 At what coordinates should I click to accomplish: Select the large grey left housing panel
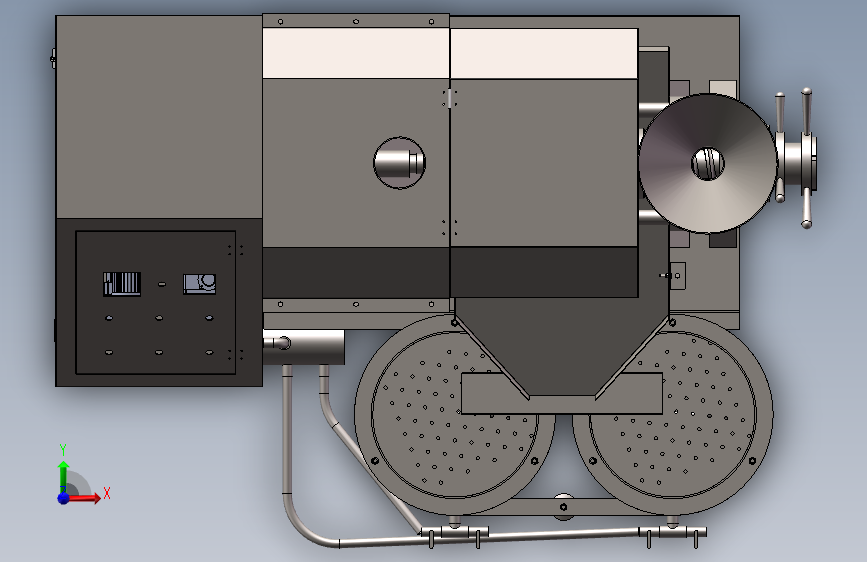click(159, 117)
